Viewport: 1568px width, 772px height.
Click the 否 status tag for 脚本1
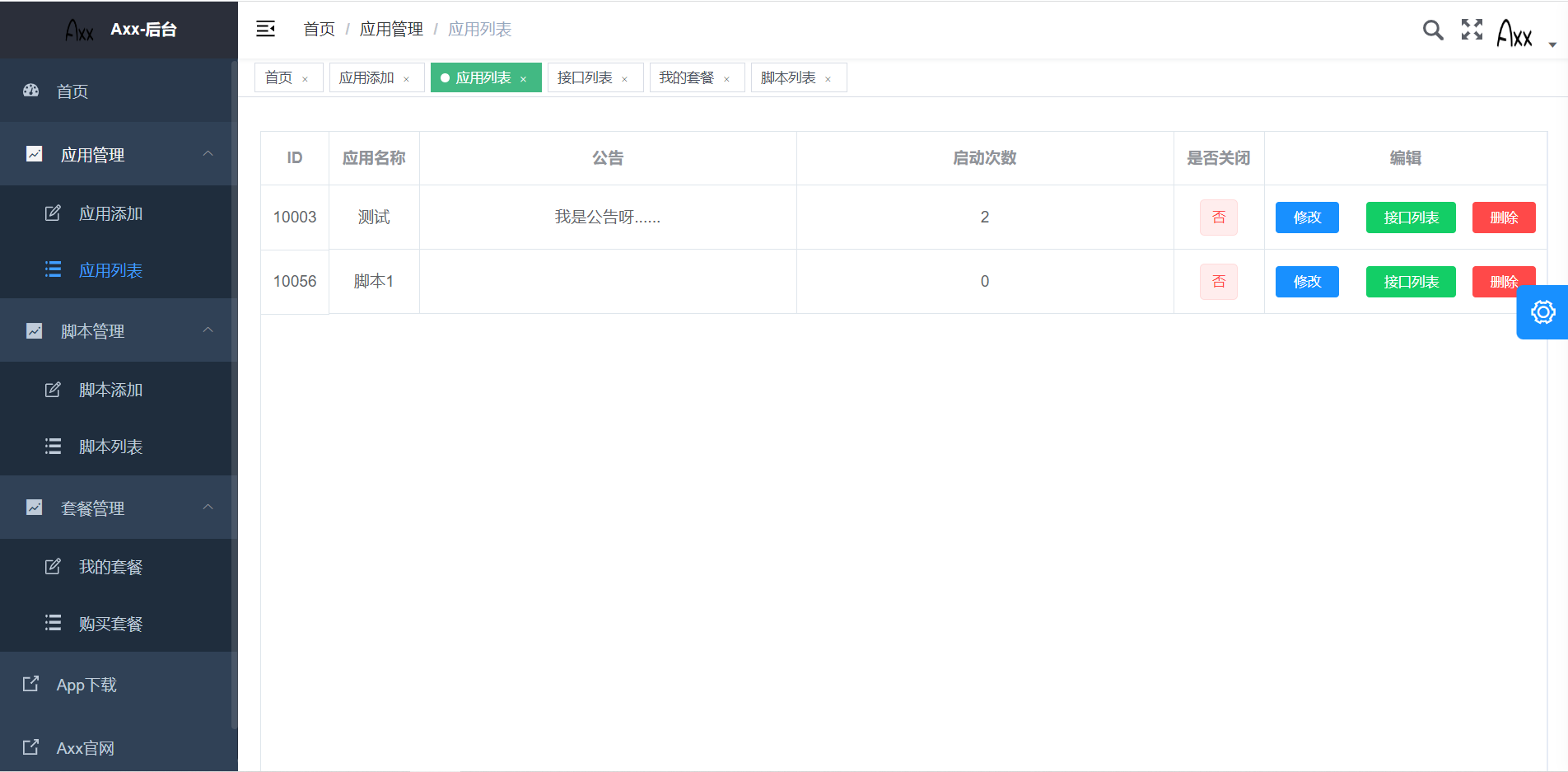pyautogui.click(x=1219, y=282)
